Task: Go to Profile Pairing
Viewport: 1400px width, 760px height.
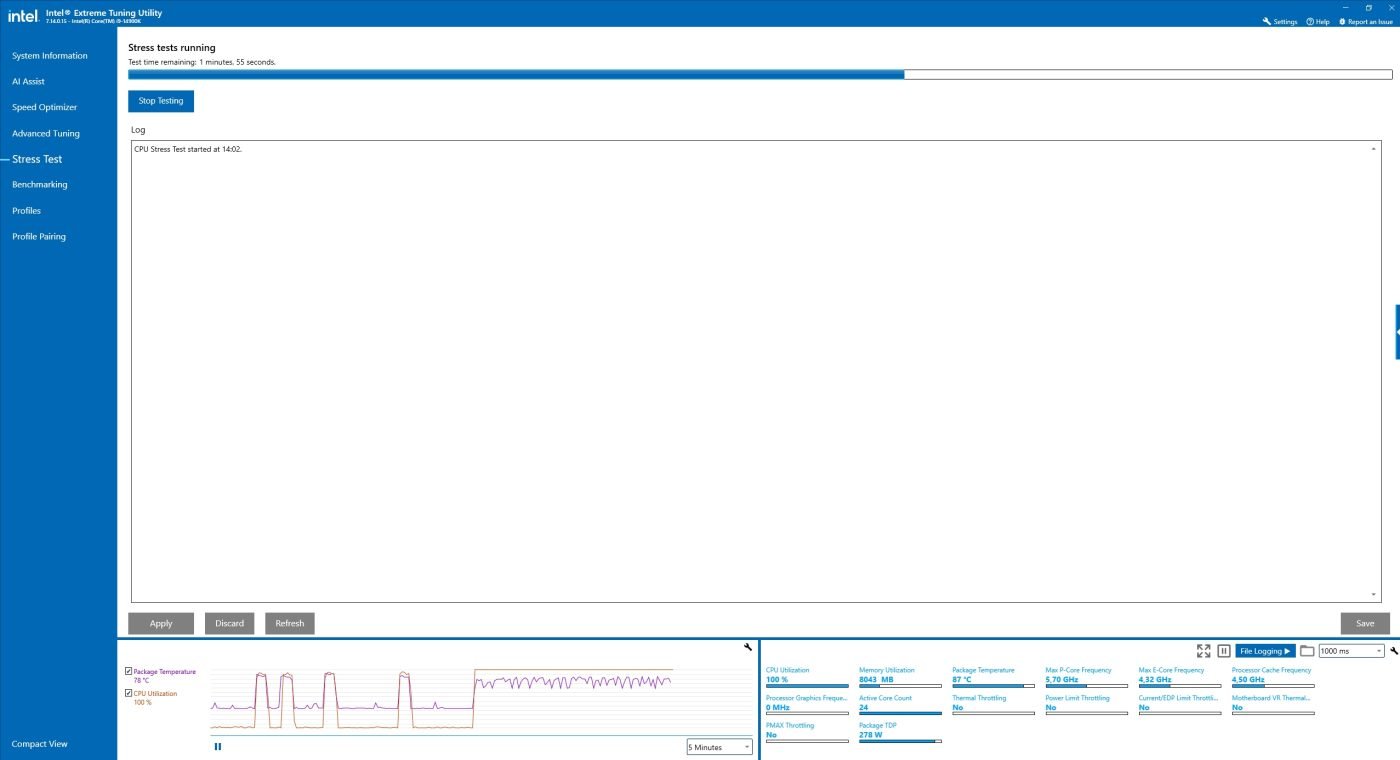Action: pos(39,237)
